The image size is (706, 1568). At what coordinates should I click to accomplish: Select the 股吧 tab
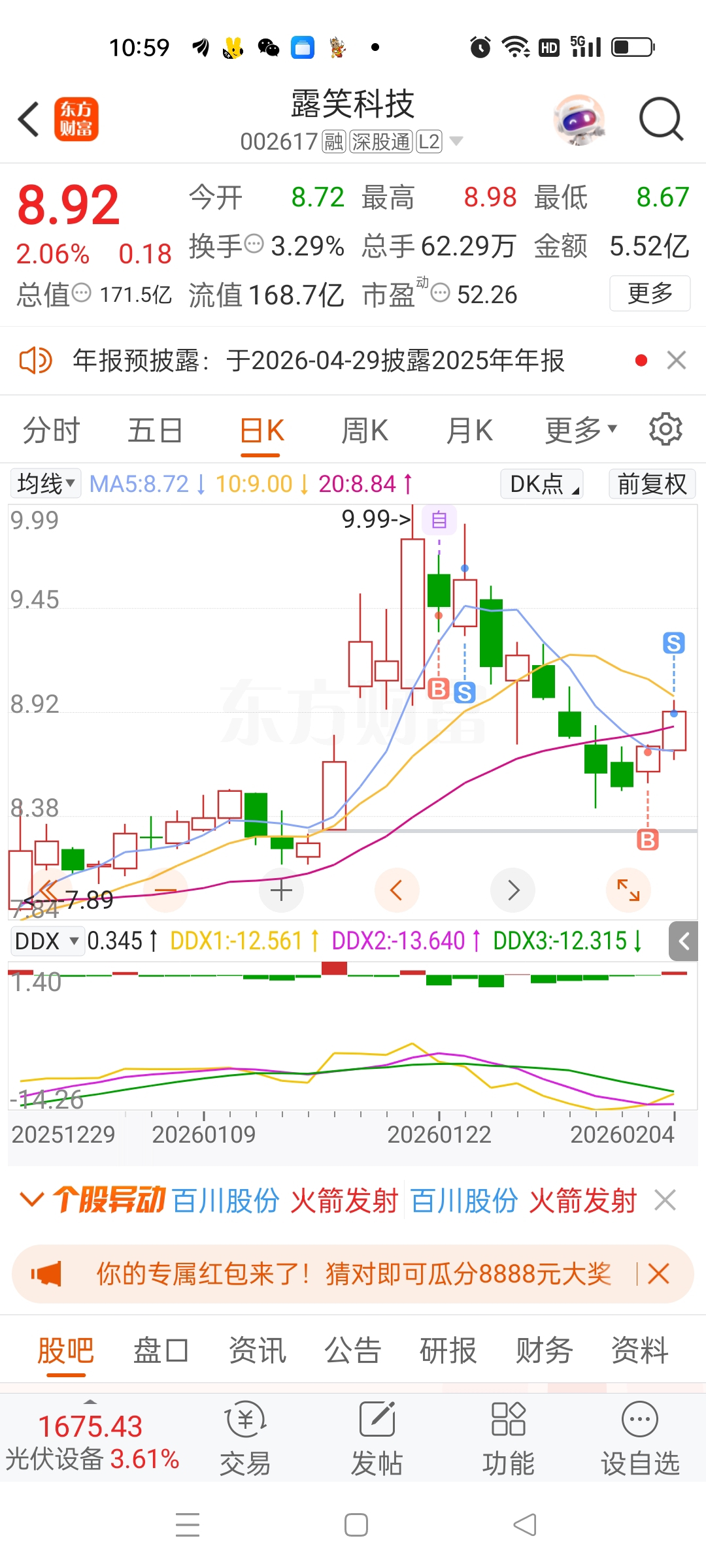pos(66,1350)
